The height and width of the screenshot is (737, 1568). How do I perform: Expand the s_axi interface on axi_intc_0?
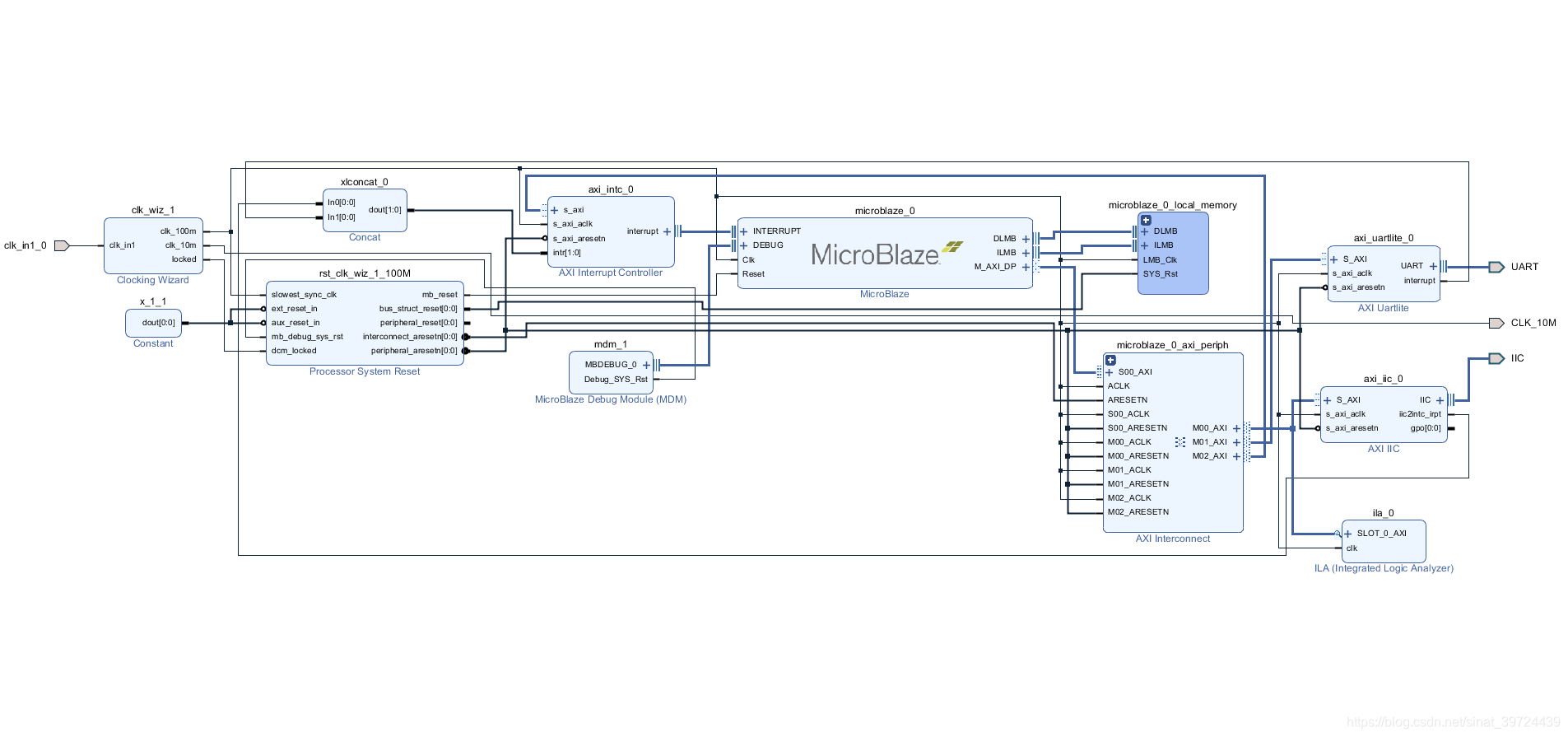click(555, 210)
